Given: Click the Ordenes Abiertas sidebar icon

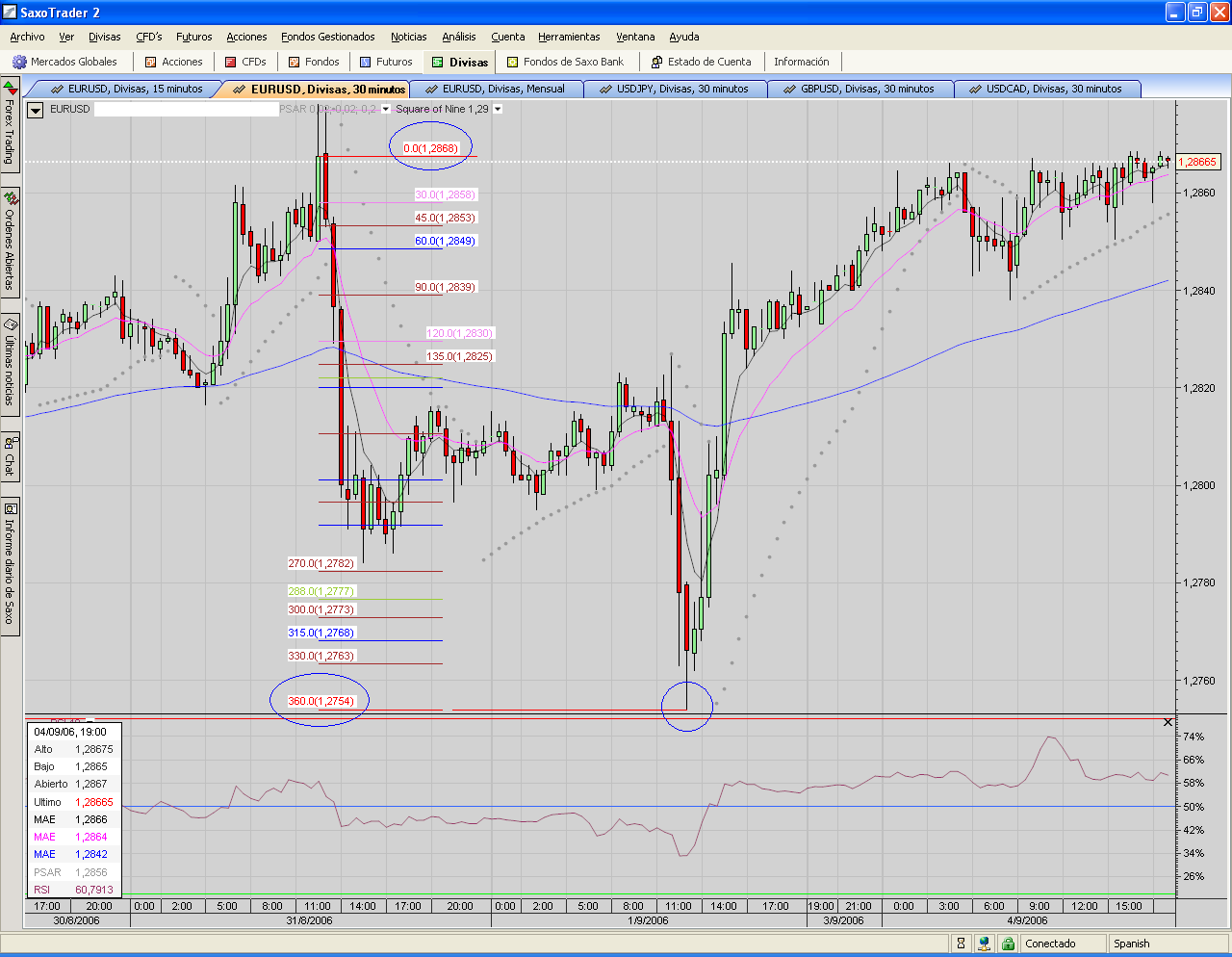Looking at the screenshot, I should (10, 198).
